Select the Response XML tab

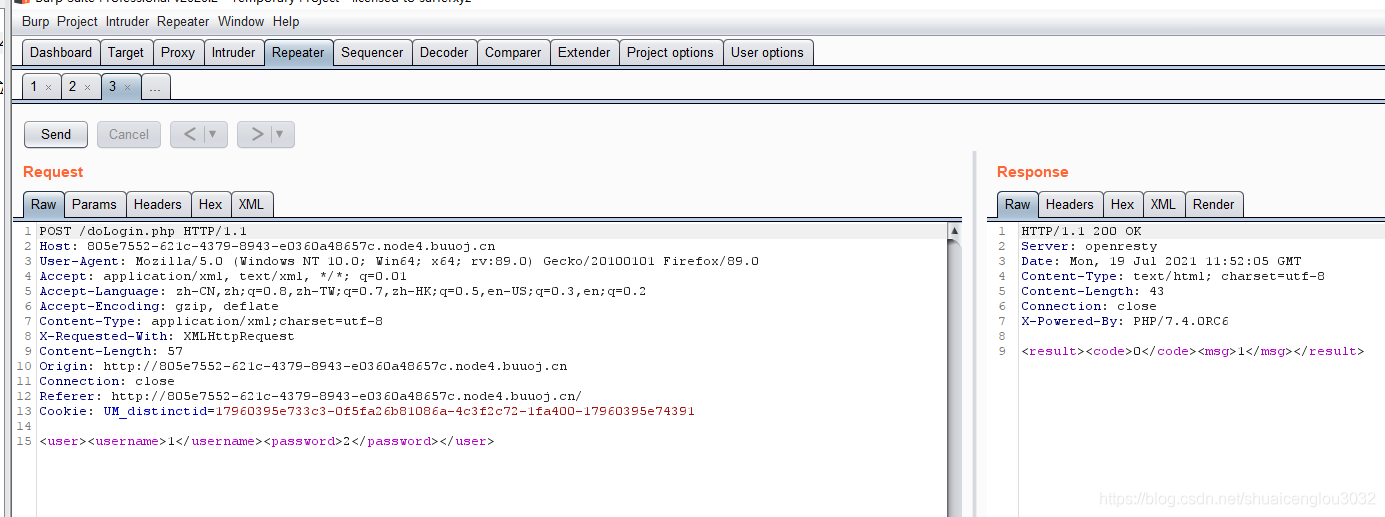point(1163,204)
